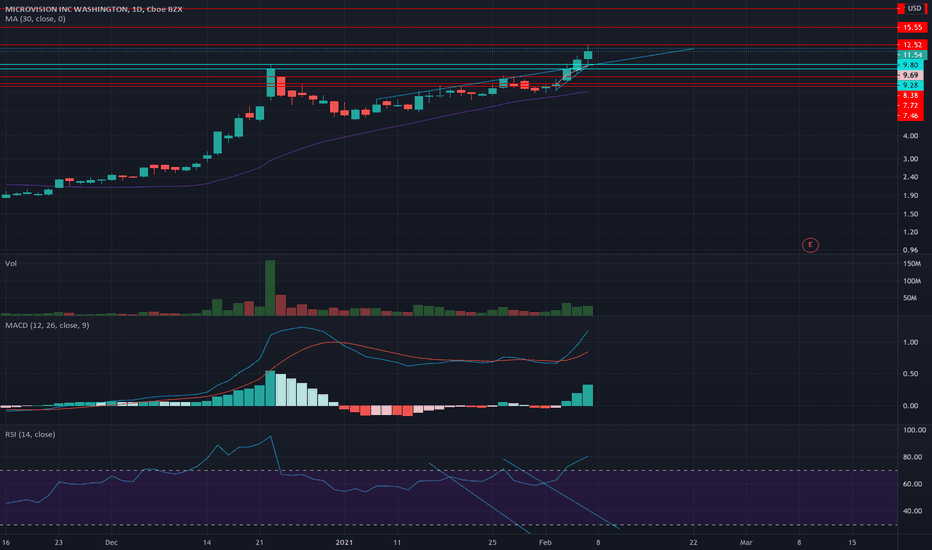This screenshot has width=932, height=550.
Task: Click the 11.54 current price label
Action: point(912,55)
